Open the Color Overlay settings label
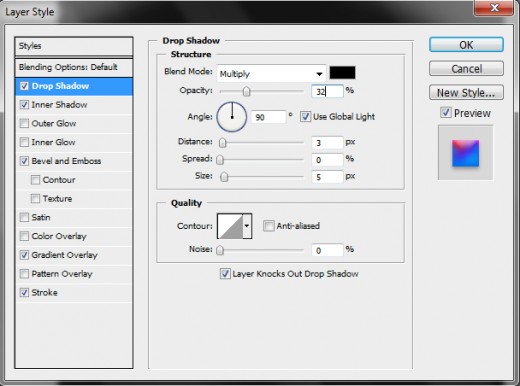 (x=59, y=236)
